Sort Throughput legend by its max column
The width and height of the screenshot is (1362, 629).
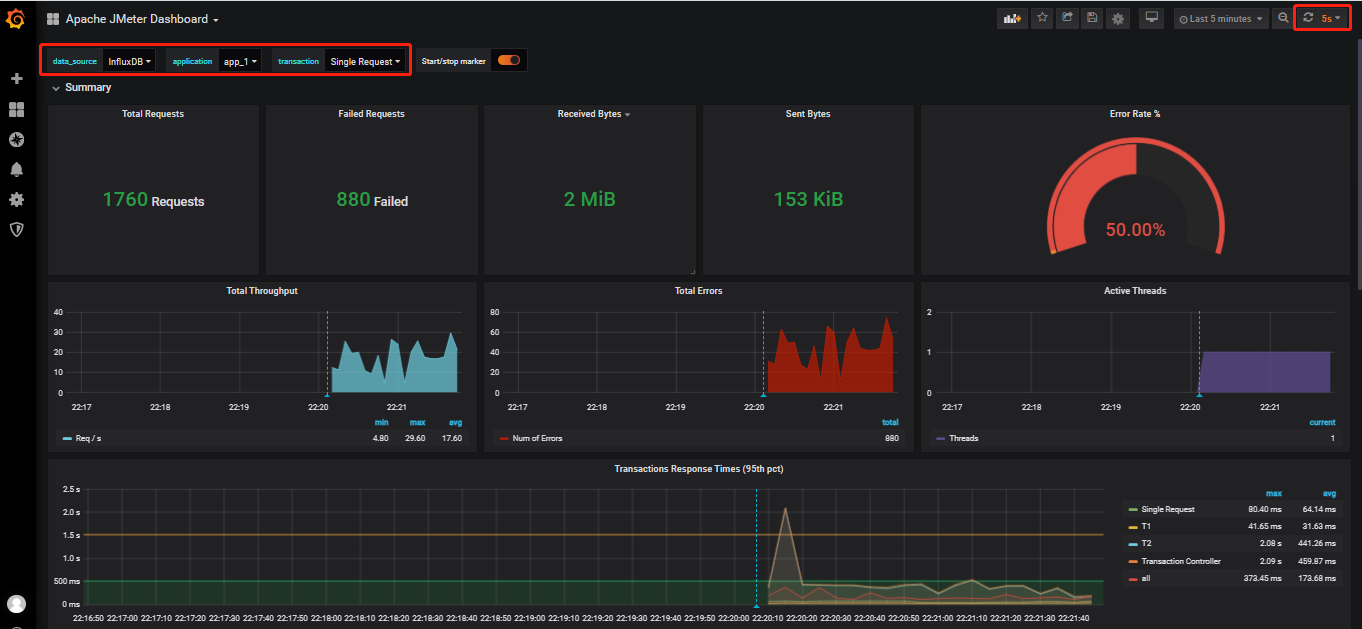point(417,423)
